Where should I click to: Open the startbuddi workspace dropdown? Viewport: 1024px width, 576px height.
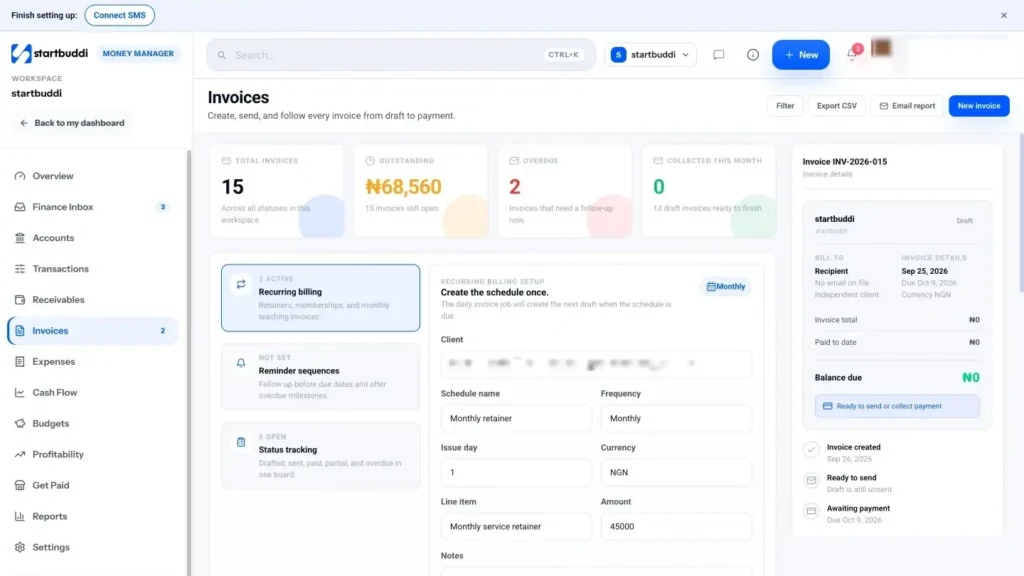click(x=650, y=55)
